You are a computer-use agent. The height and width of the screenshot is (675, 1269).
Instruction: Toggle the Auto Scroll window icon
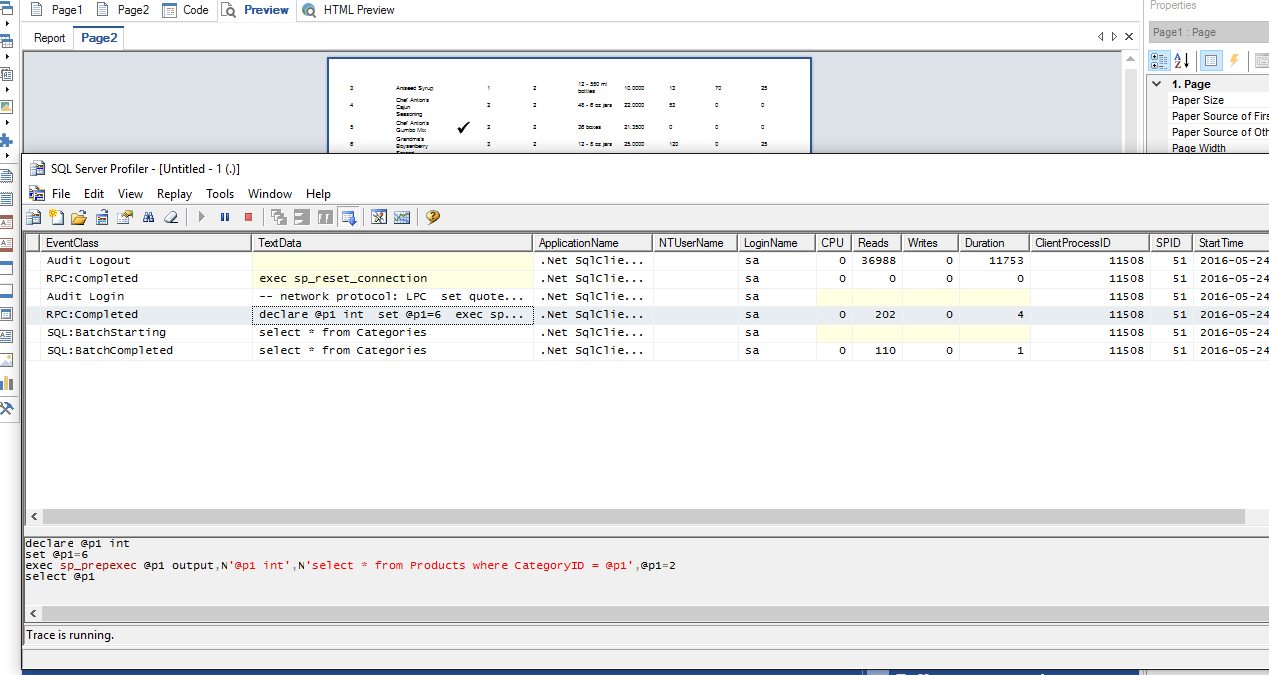click(348, 217)
